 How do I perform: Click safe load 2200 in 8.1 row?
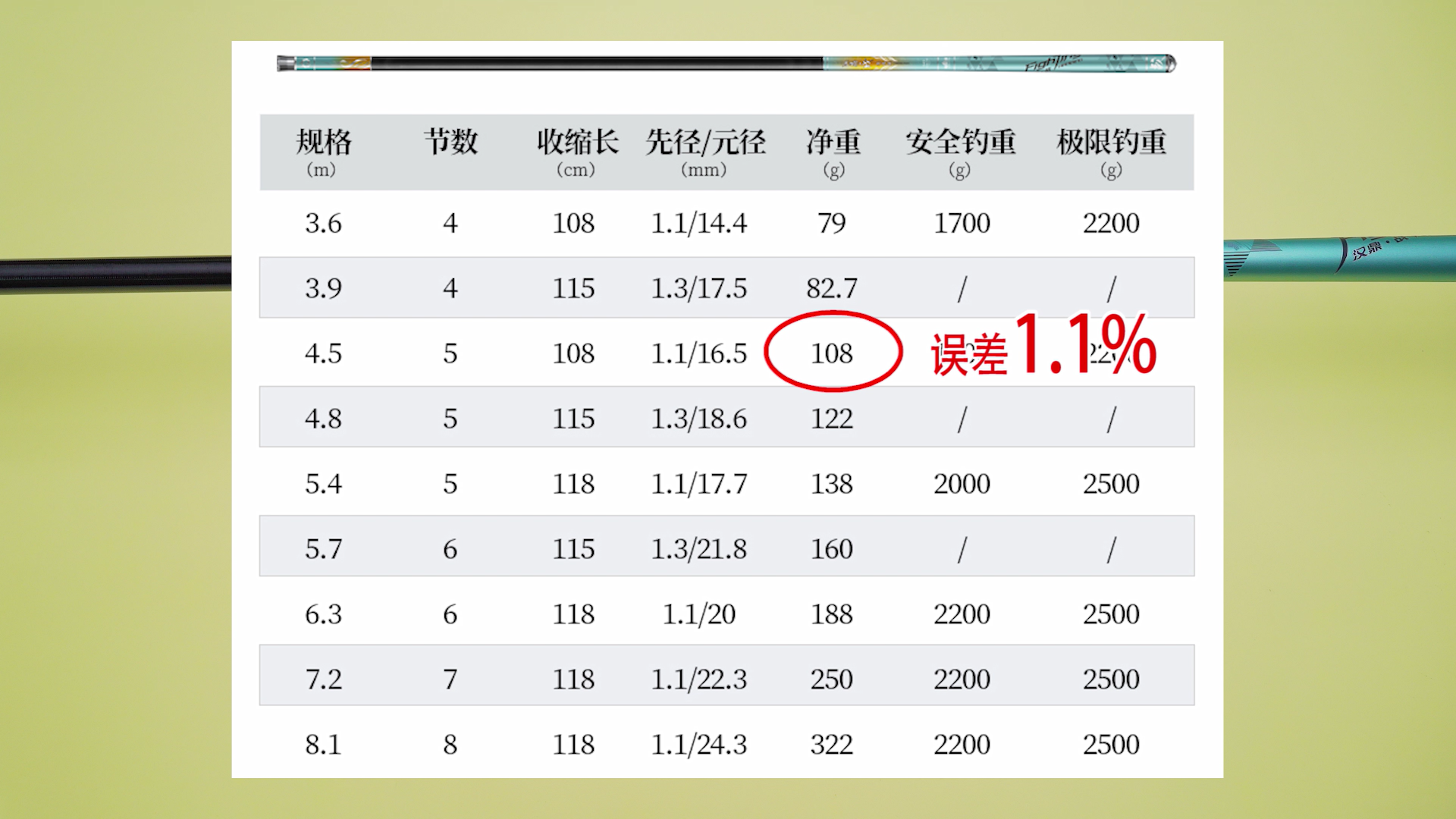(x=962, y=745)
